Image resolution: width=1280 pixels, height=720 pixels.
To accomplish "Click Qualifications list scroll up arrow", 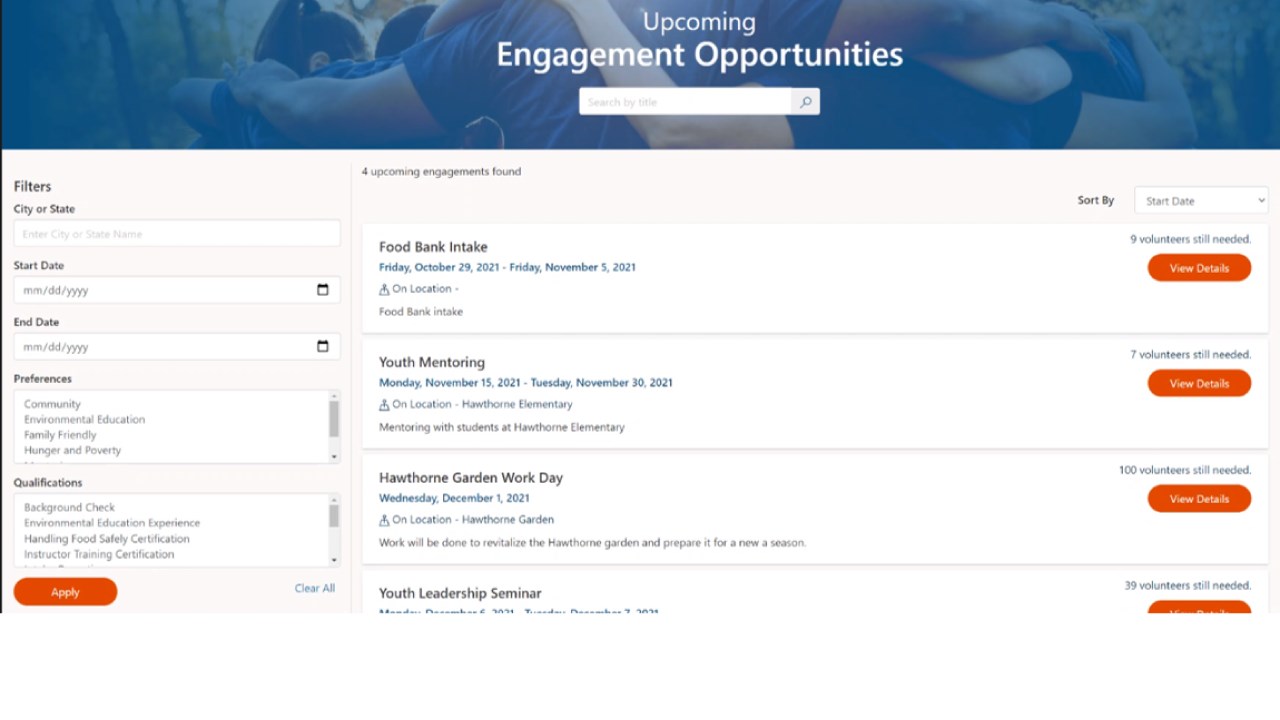I will pos(334,499).
